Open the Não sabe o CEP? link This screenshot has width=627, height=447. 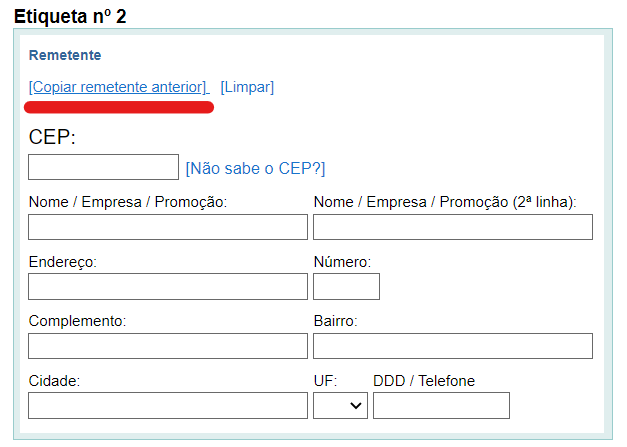tap(255, 168)
